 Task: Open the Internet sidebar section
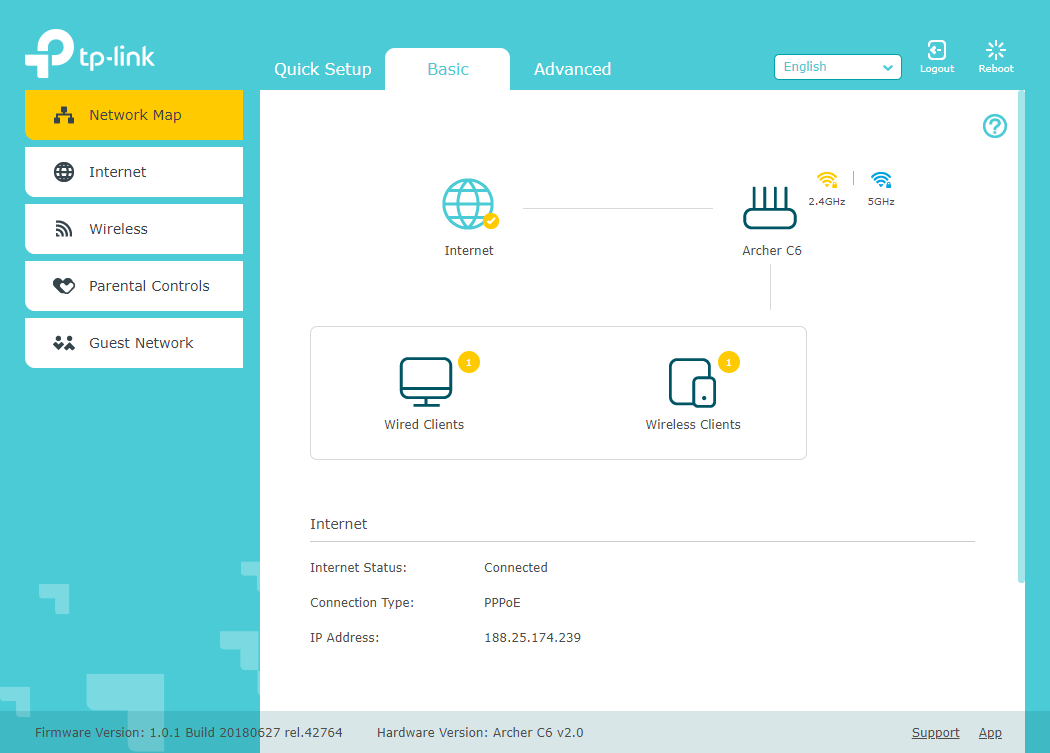134,172
